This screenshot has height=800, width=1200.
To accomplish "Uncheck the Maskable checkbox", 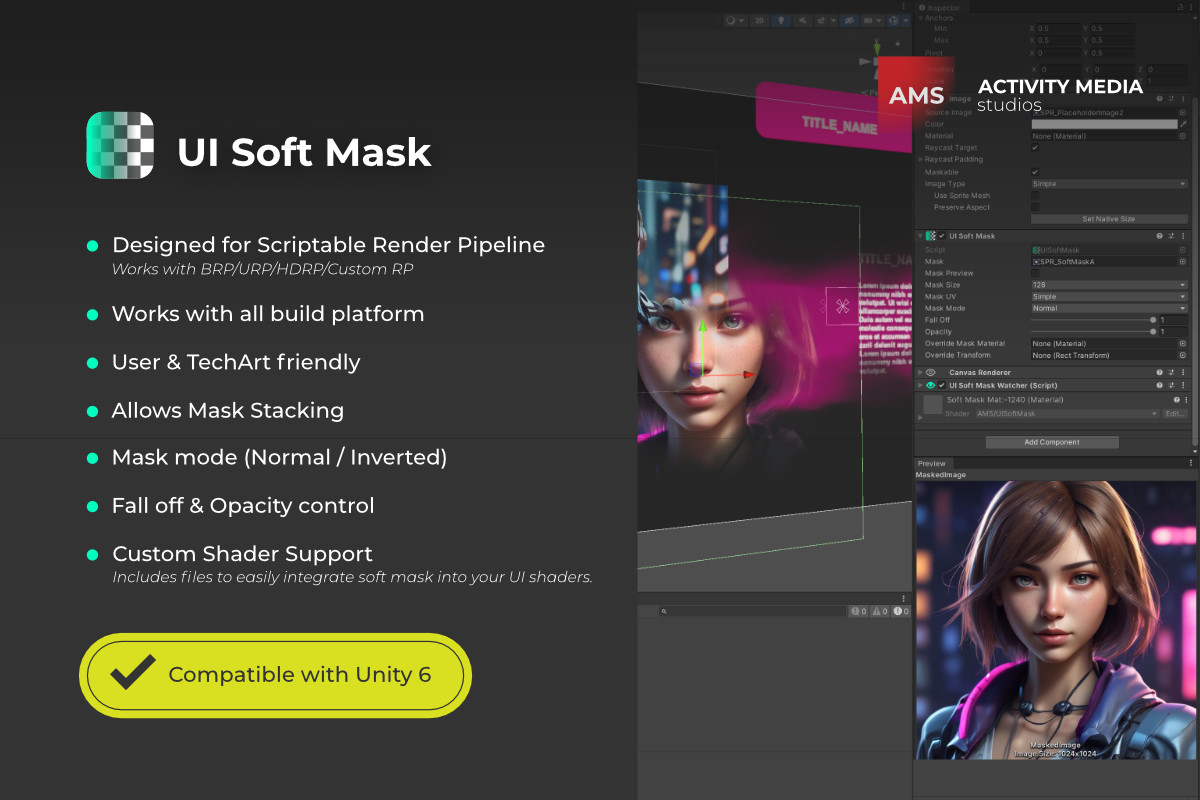I will 1035,172.
